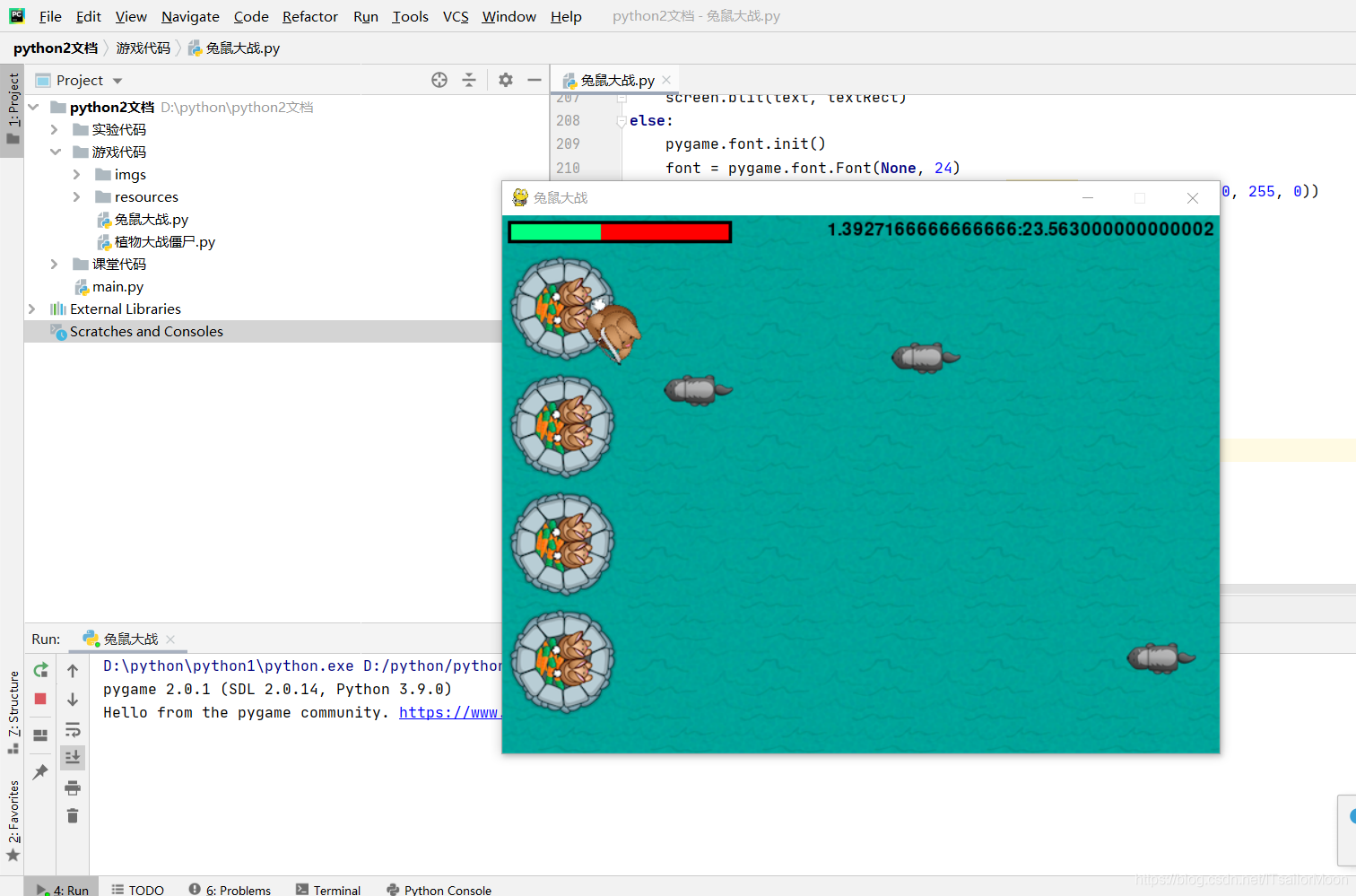Move down the stack trace with the down arrow
This screenshot has width=1356, height=896.
(73, 700)
